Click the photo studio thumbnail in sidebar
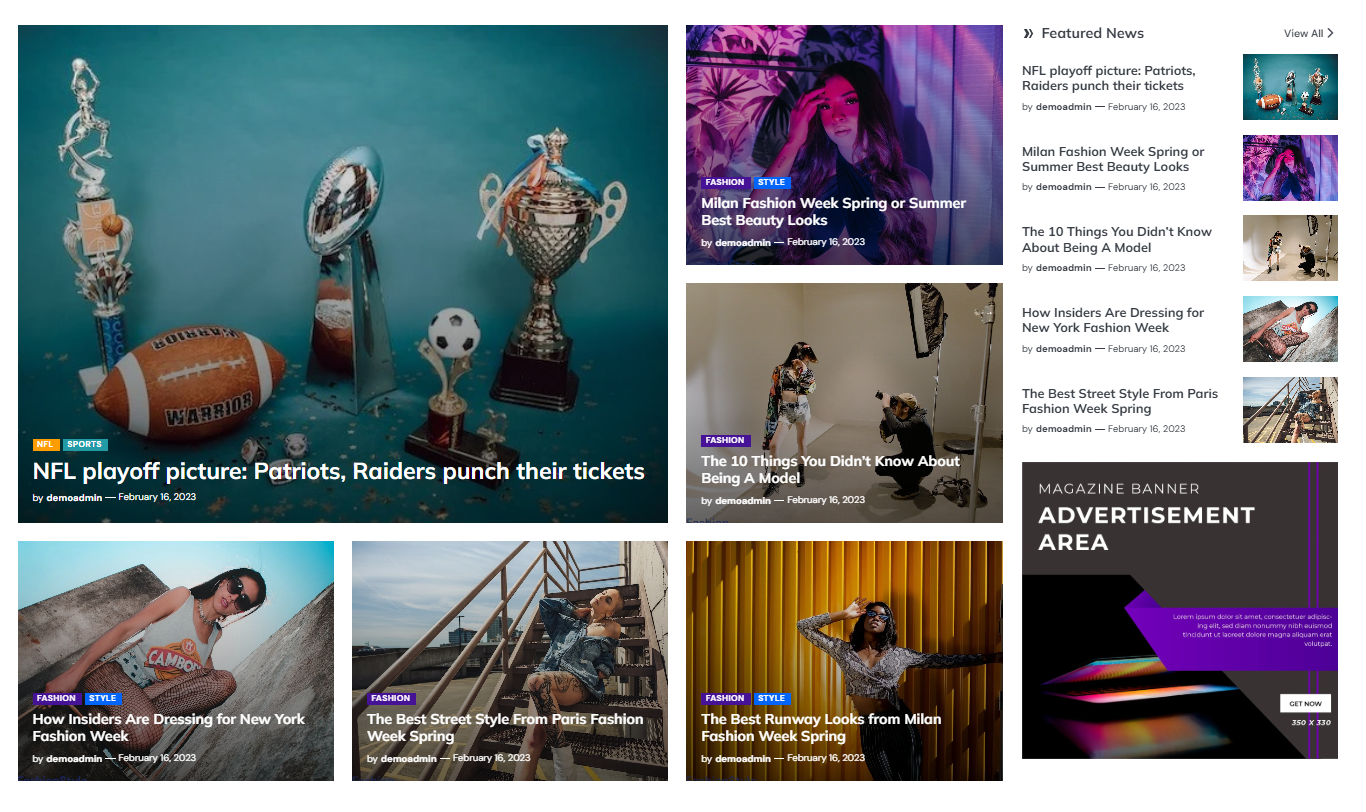1366x812 pixels. [1290, 248]
